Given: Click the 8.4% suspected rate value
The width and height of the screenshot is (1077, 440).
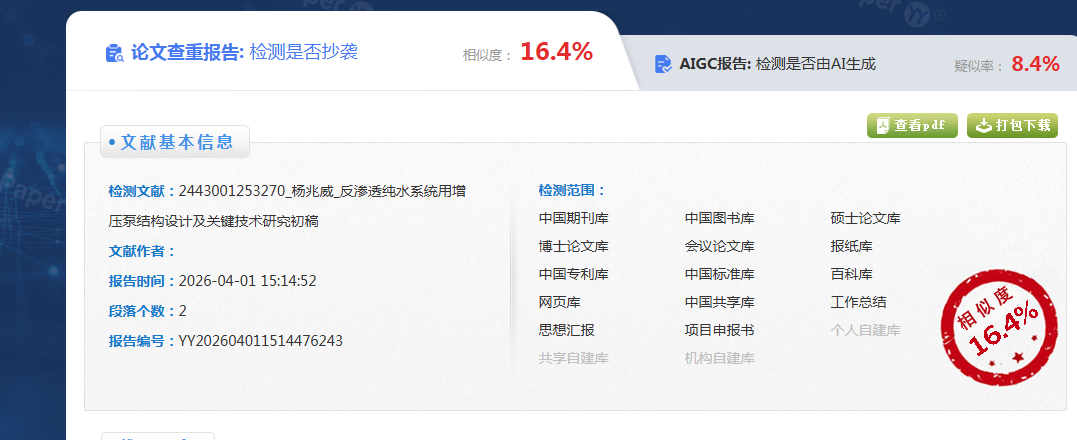Looking at the screenshot, I should [1036, 64].
